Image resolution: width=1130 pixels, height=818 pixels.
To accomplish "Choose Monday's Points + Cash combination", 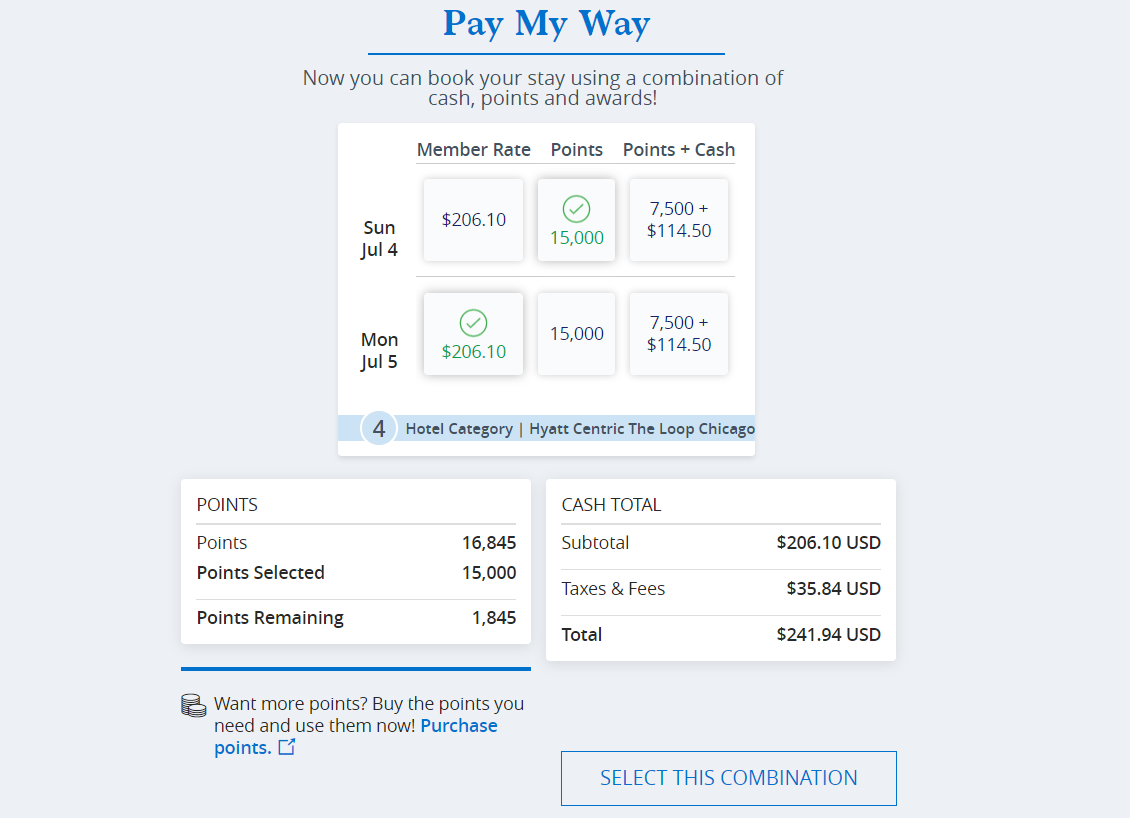I will [679, 333].
